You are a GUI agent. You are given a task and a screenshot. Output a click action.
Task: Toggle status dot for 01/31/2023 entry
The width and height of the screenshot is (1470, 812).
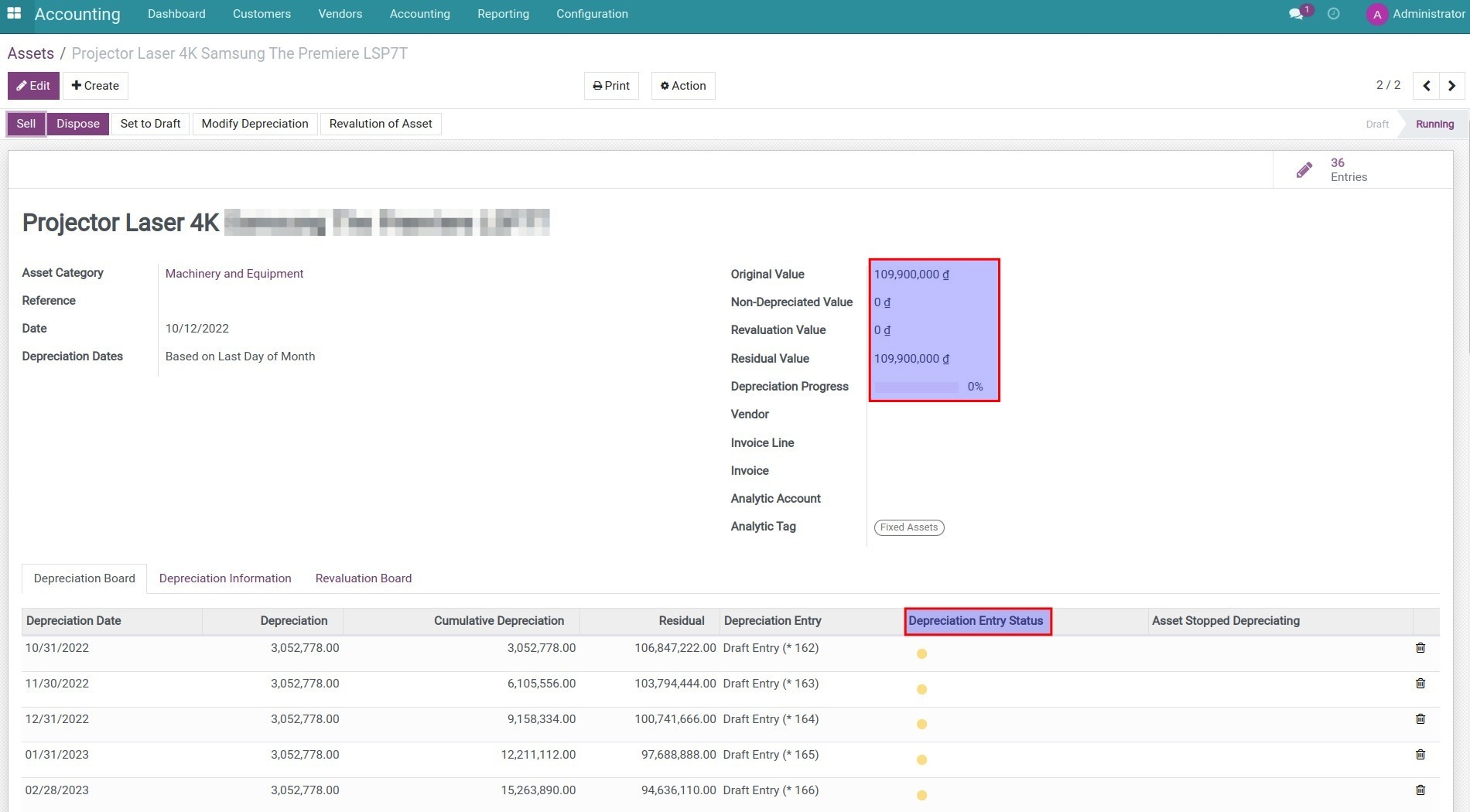tap(921, 760)
